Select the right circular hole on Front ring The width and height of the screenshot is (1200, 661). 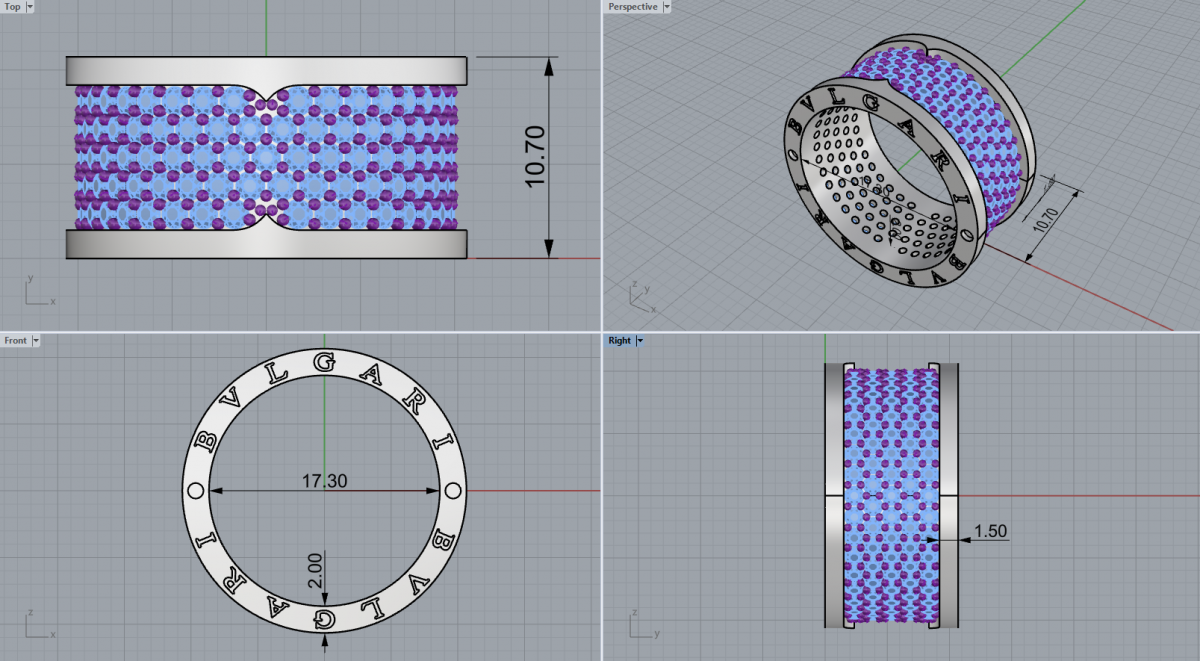click(452, 491)
